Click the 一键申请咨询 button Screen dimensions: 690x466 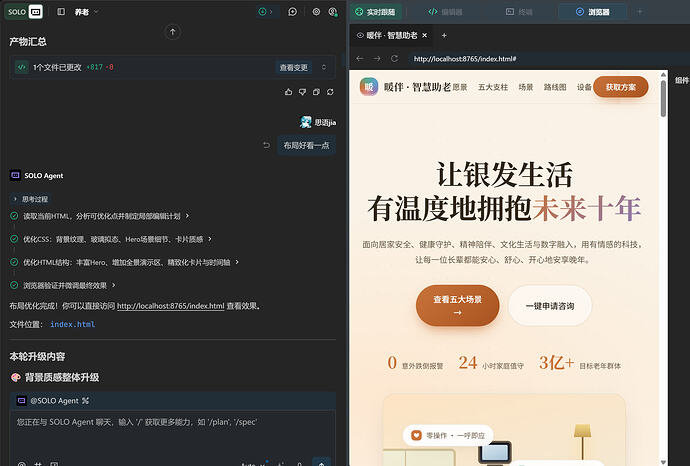coord(550,306)
